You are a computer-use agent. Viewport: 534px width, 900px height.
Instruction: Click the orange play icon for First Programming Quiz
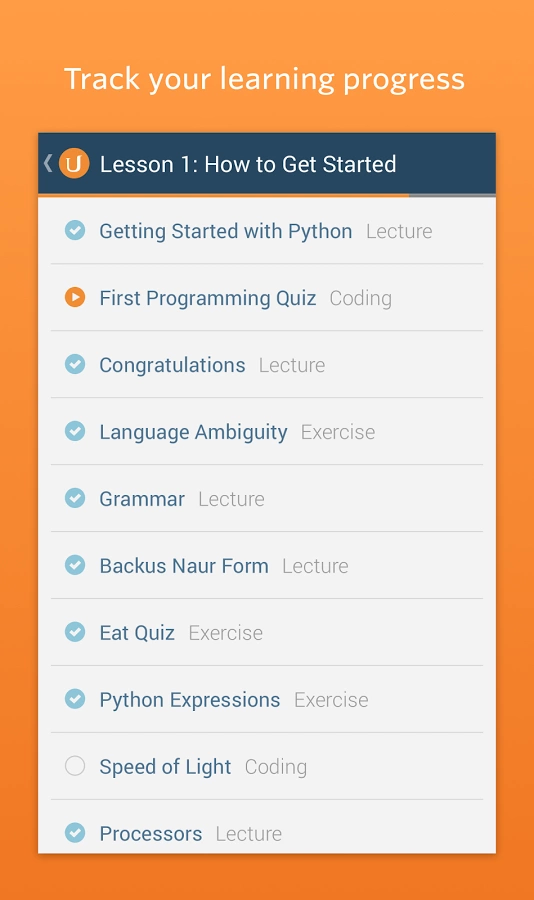(75, 297)
